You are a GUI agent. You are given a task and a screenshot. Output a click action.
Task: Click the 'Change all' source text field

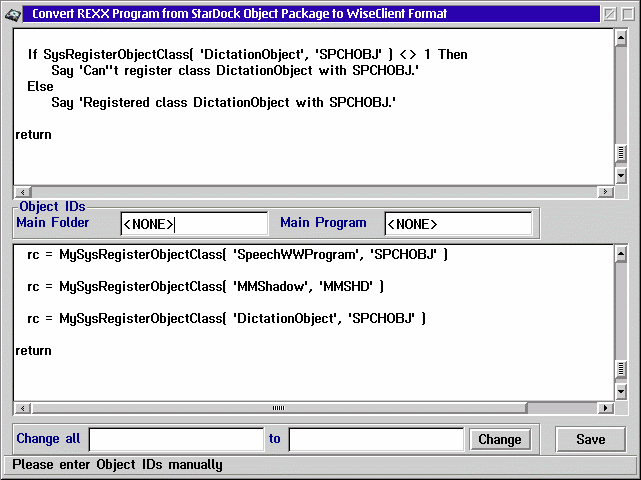click(x=176, y=439)
